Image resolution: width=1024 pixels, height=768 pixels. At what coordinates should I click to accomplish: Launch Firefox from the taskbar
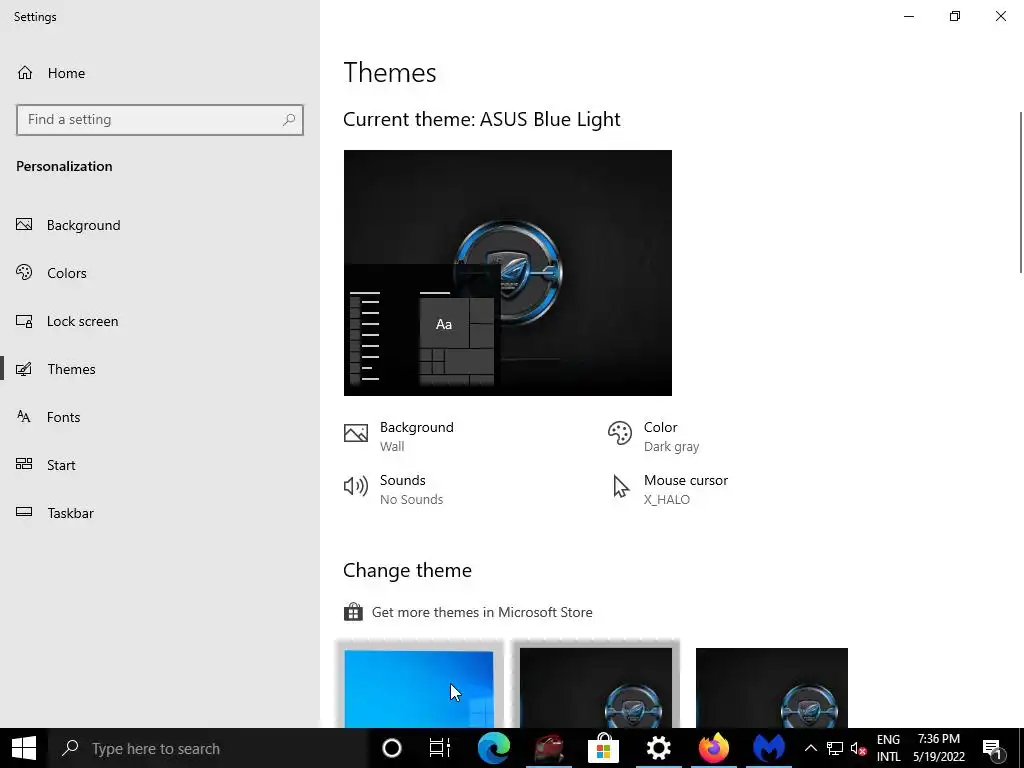[x=713, y=748]
